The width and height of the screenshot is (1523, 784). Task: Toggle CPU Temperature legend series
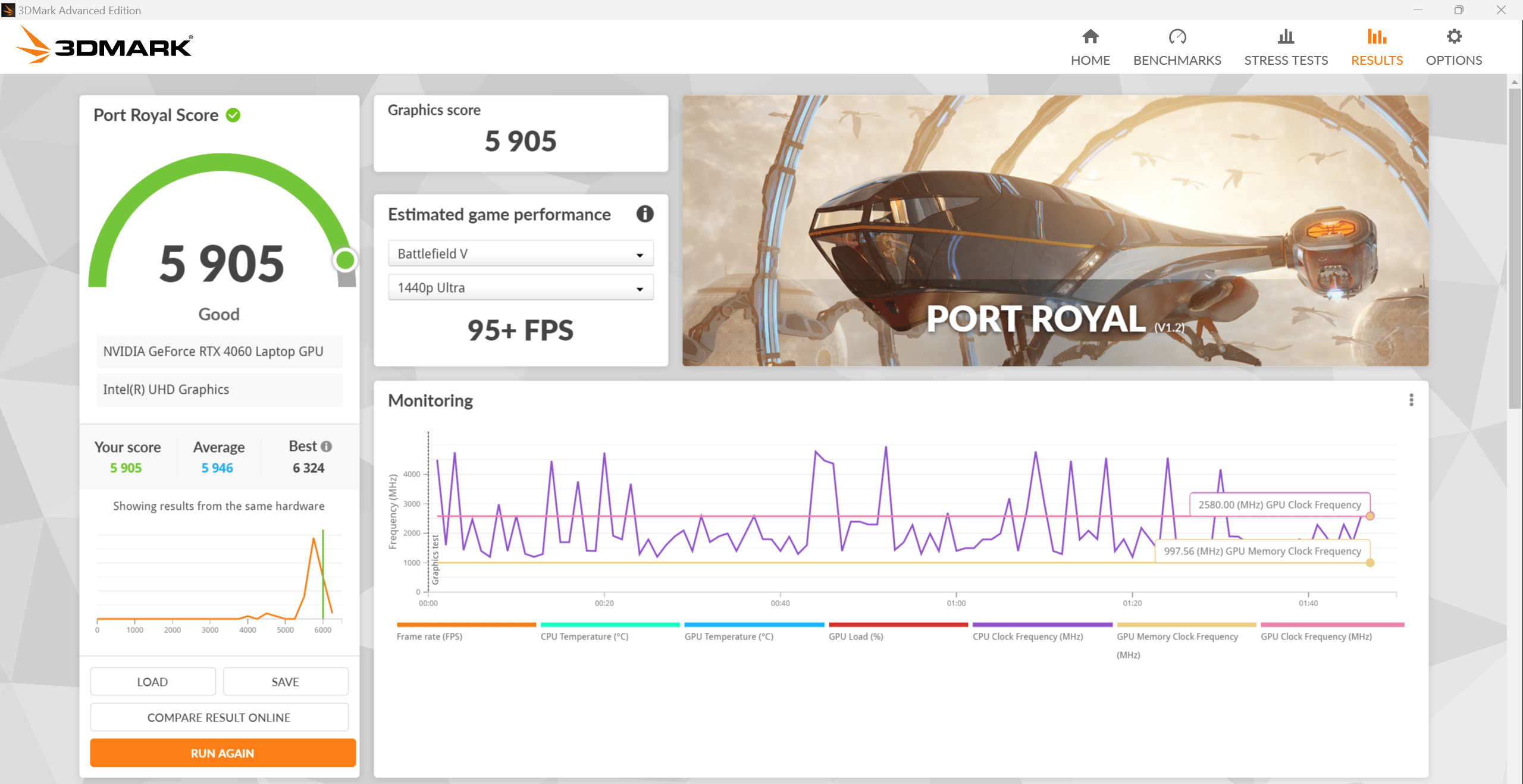[584, 636]
